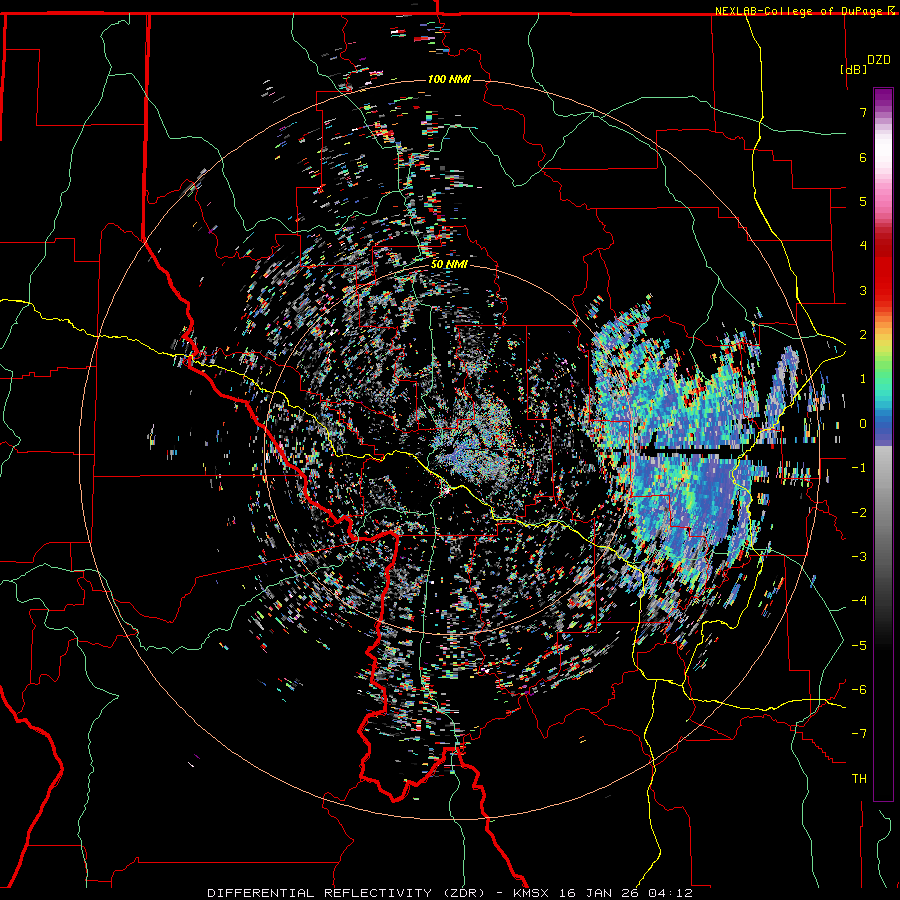Click the DZD color scale title
The image size is (900, 900).
[x=878, y=60]
